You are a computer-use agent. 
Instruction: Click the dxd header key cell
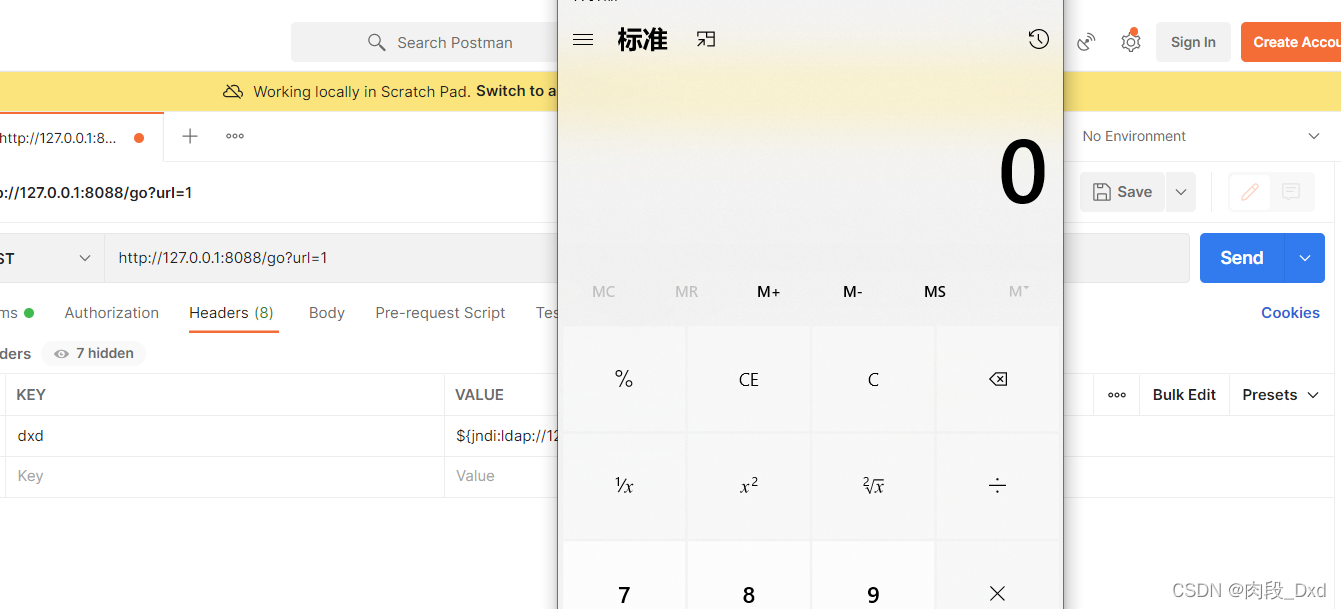tap(225, 436)
